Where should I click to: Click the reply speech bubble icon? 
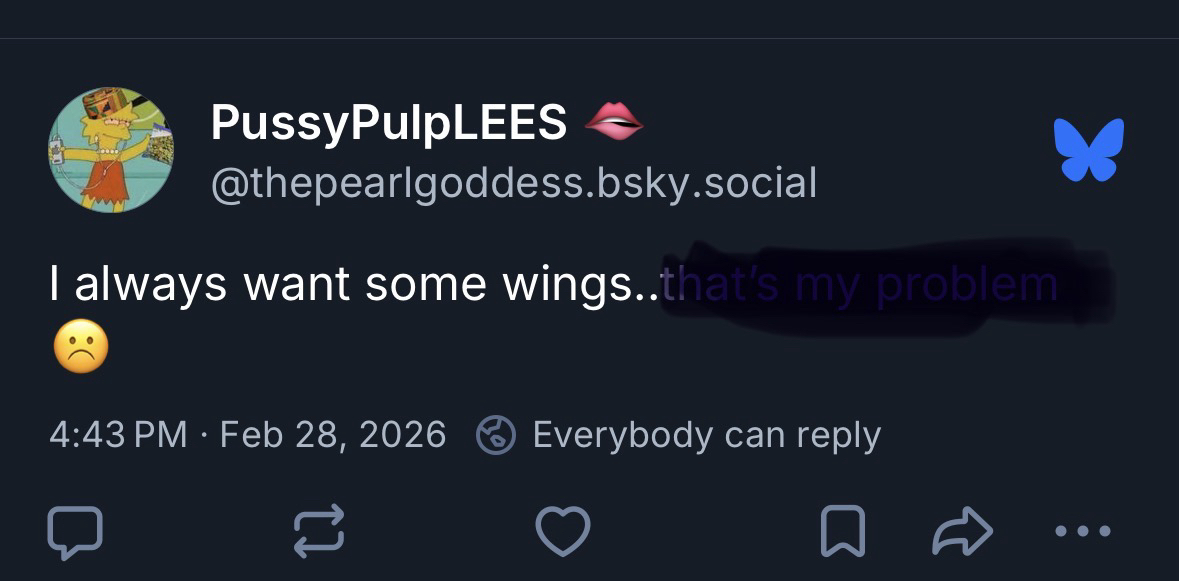75,530
